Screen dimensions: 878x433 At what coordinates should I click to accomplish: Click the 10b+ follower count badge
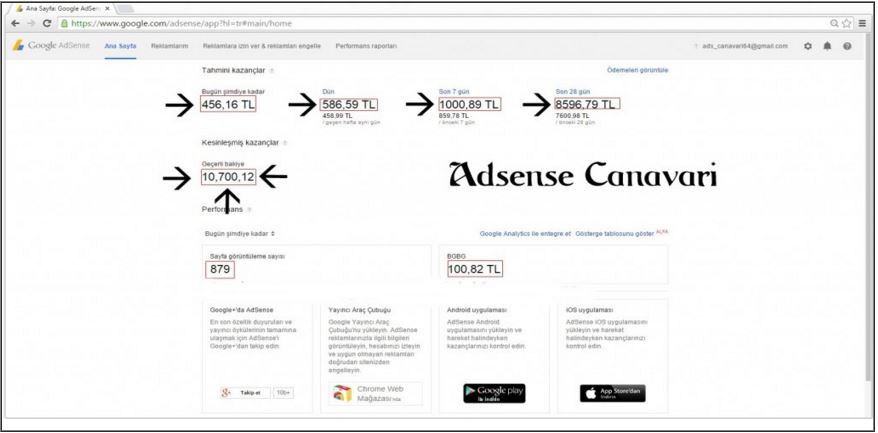[x=283, y=393]
